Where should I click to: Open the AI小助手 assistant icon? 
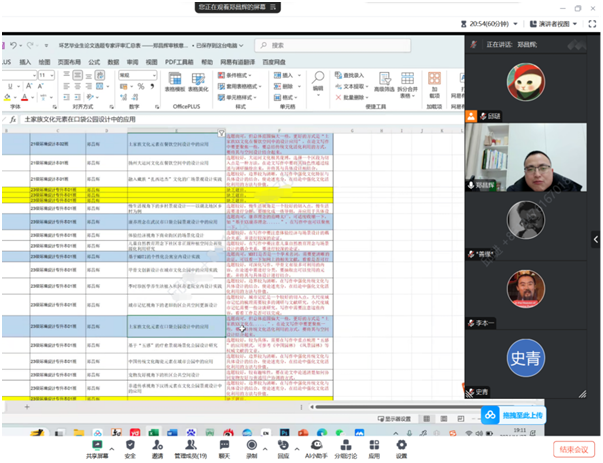coord(316,449)
